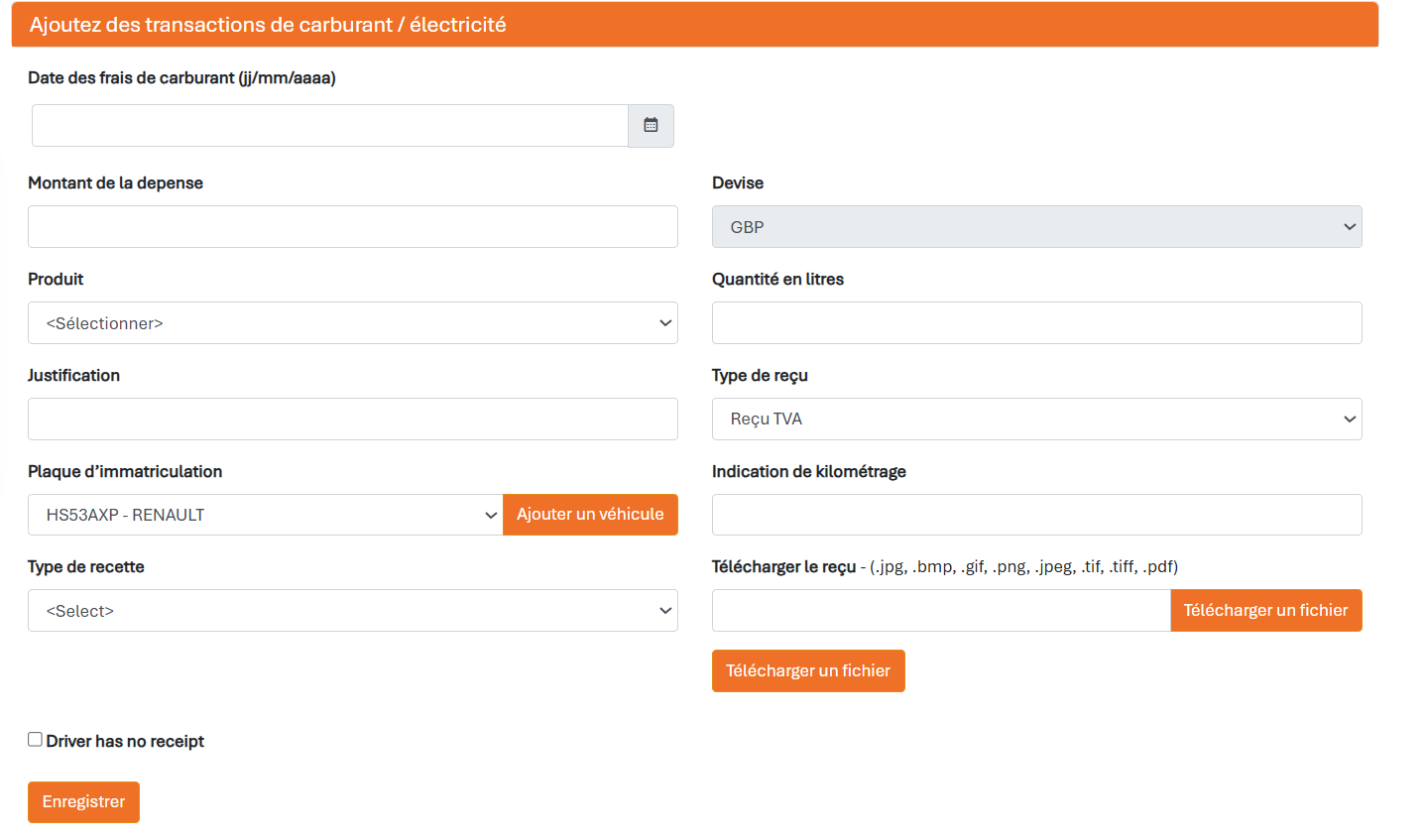Click the 'Date des frais de carburant' label
Image resolution: width=1426 pixels, height=840 pixels.
(181, 78)
